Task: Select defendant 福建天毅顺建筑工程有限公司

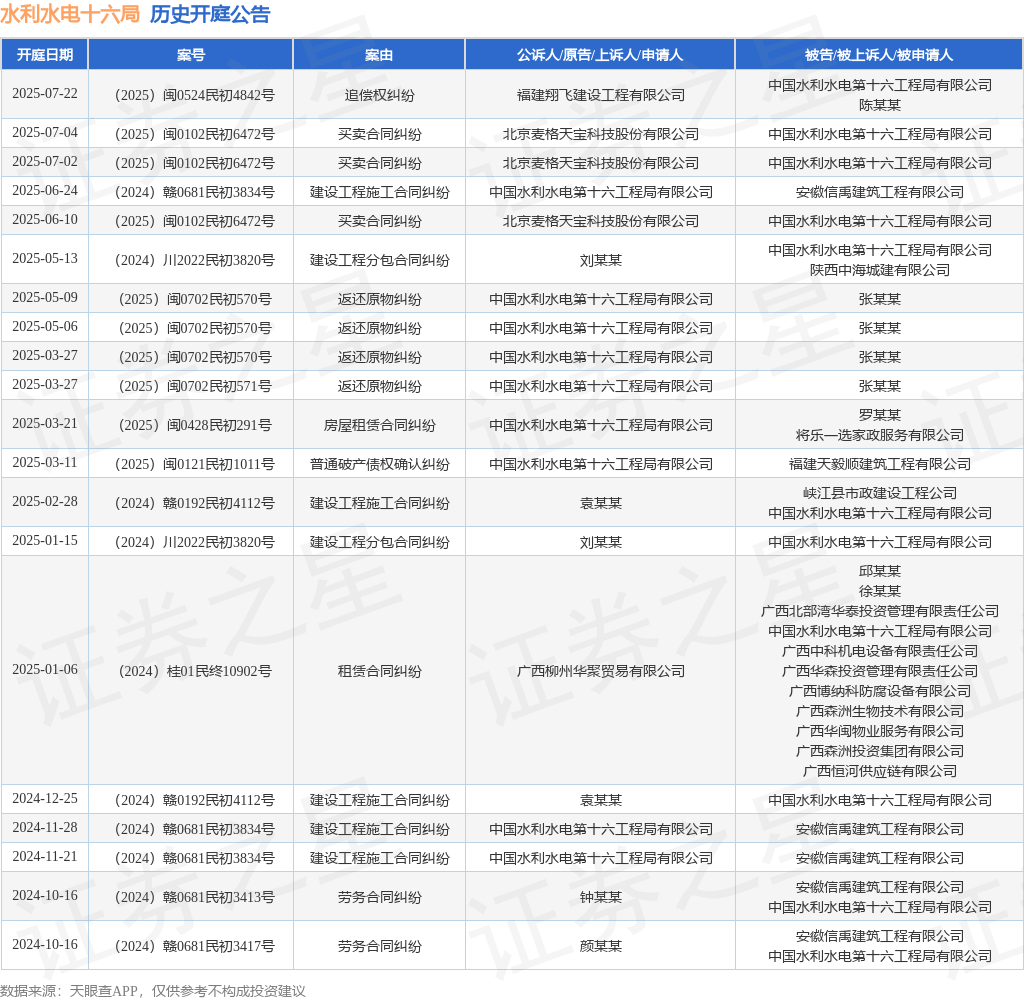Action: [880, 464]
